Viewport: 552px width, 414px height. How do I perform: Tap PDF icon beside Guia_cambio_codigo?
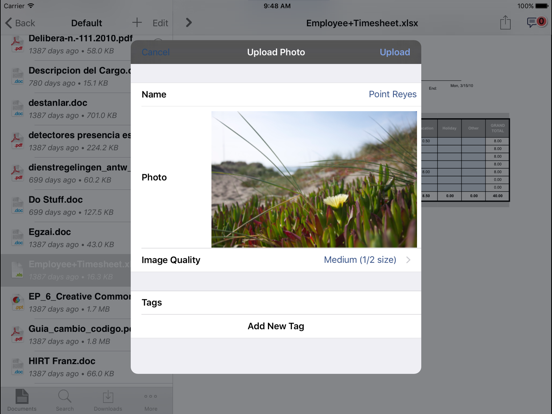17,335
